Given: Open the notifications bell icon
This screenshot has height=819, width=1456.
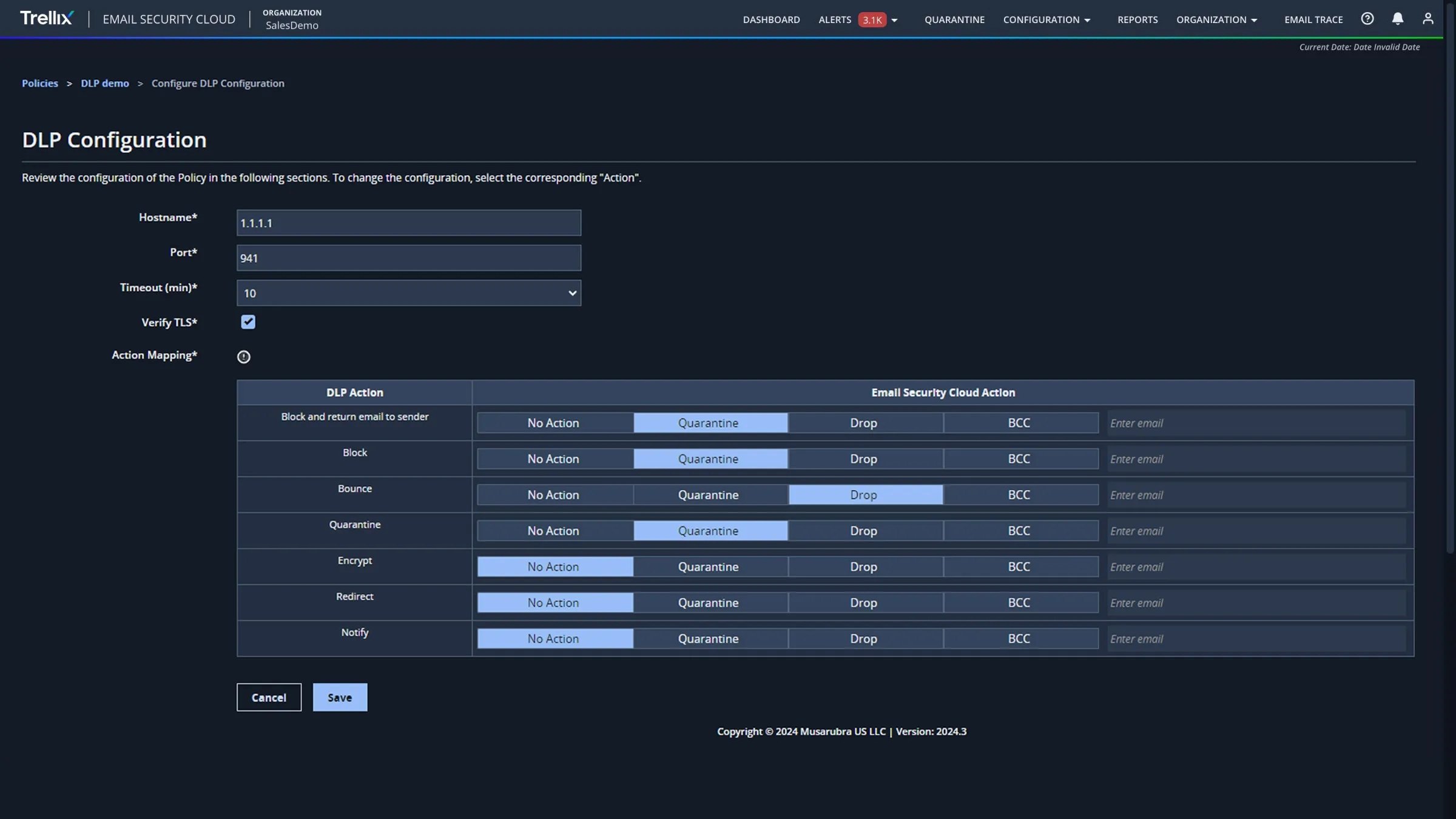Looking at the screenshot, I should point(1397,19).
